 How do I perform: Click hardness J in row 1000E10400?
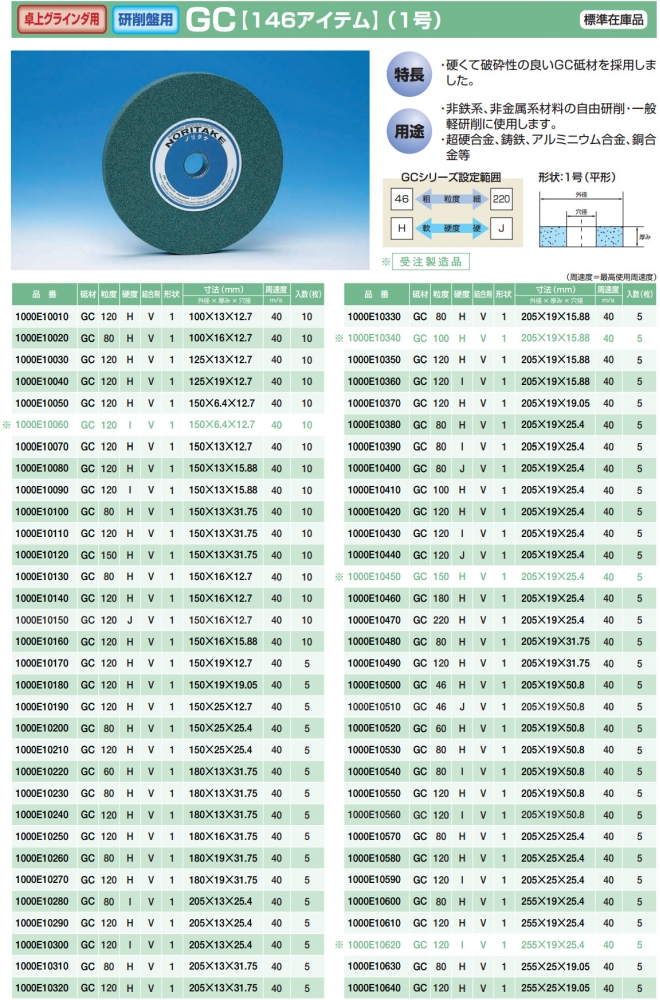[x=462, y=468]
